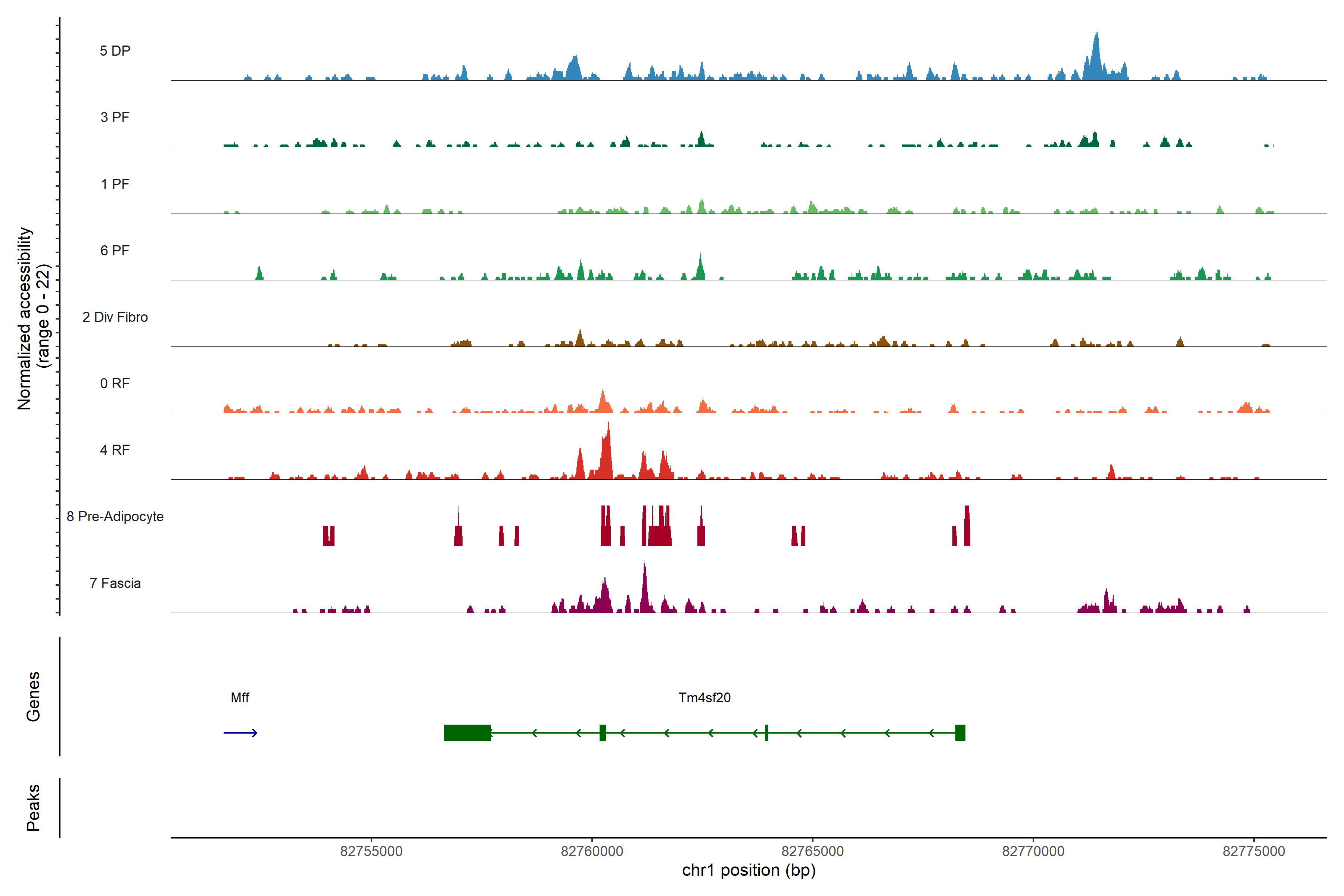
Task: Click the 7 Fascia track label
Action: (115, 584)
